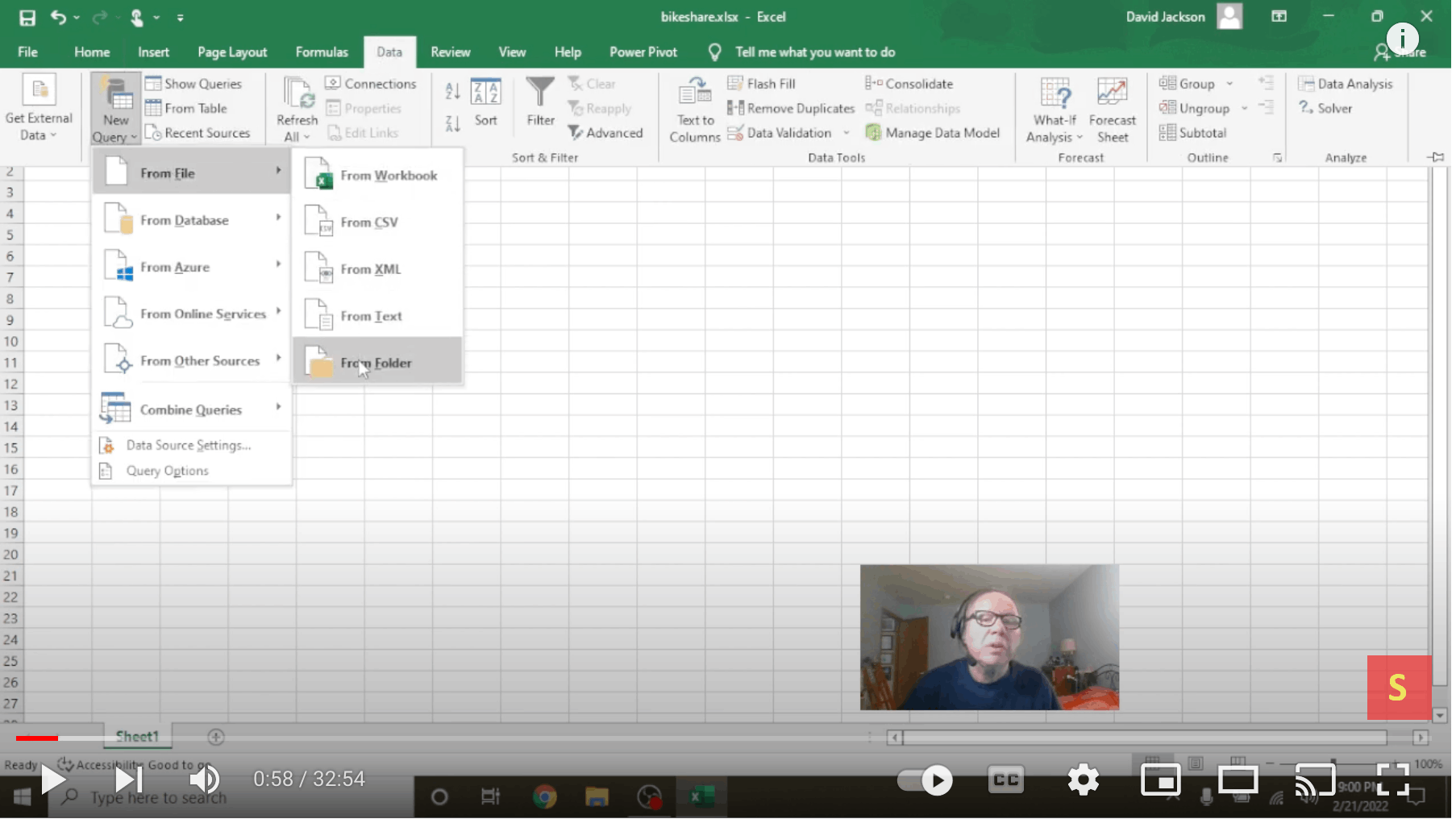1456x819 pixels.
Task: Launch Solver
Action: 1325,108
